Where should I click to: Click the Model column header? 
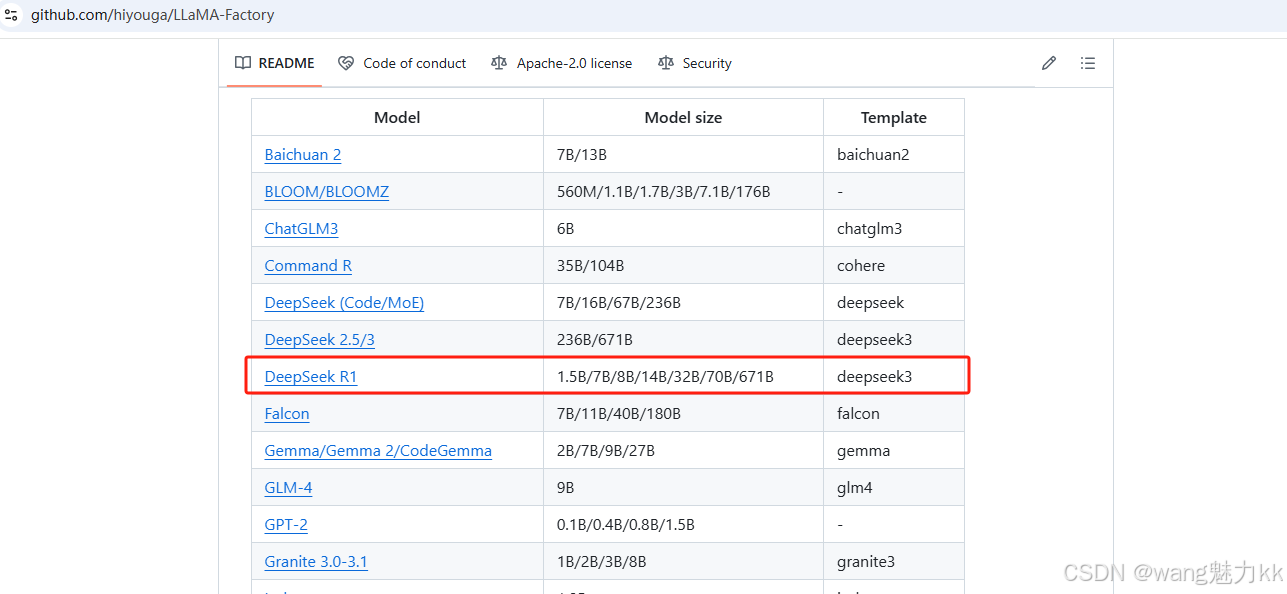[397, 118]
